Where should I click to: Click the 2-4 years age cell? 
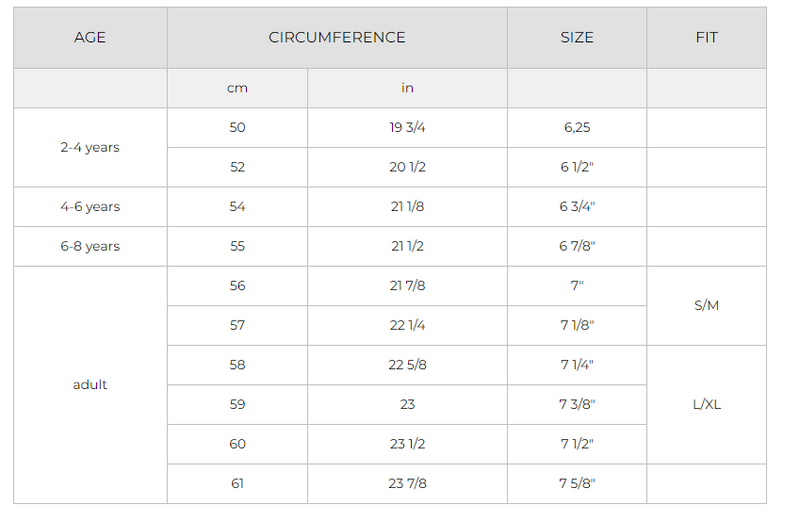coord(90,147)
